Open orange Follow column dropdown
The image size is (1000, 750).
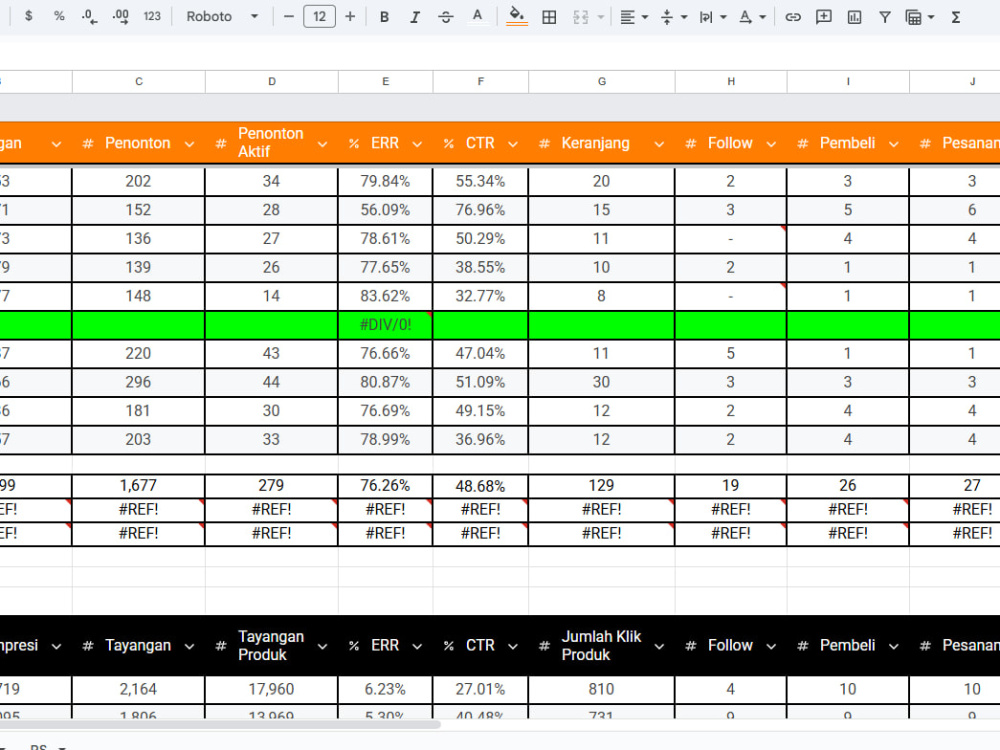771,144
